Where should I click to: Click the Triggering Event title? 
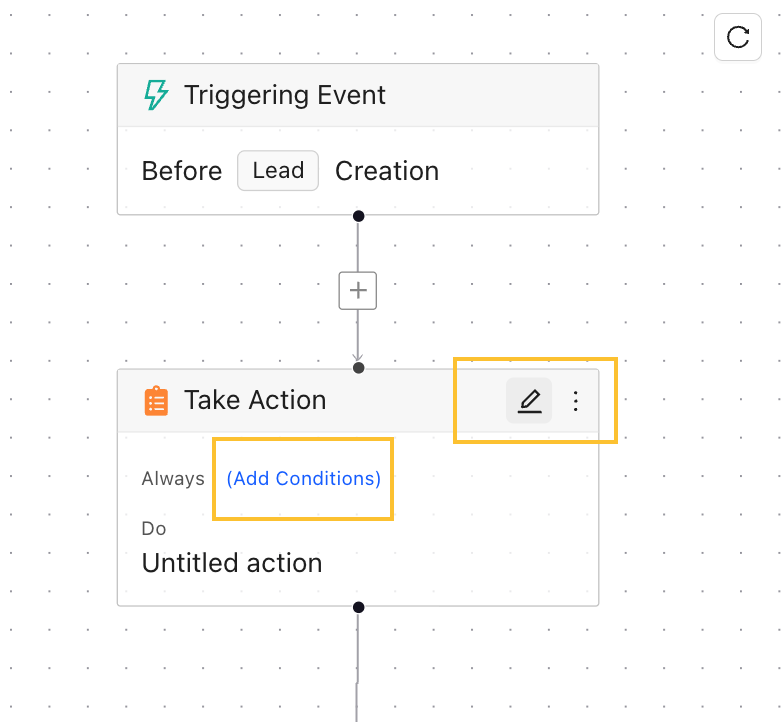[x=285, y=95]
